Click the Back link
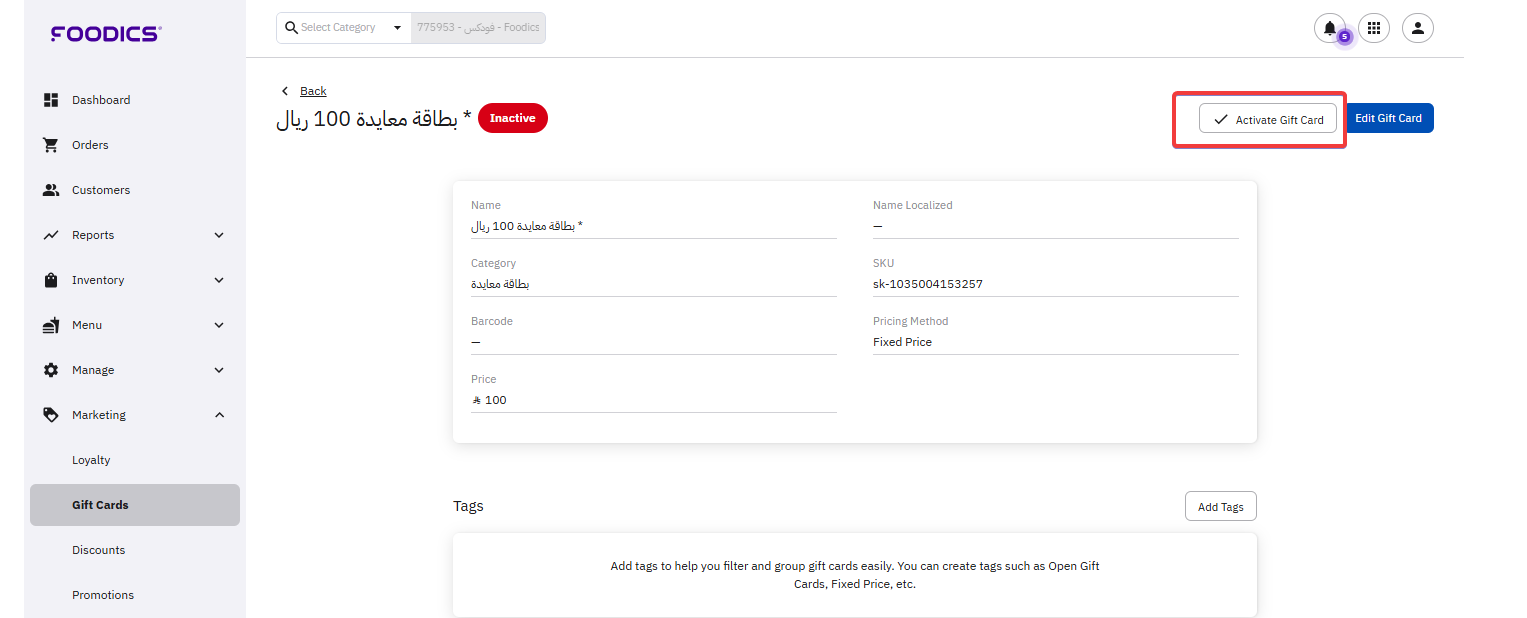This screenshot has width=1527, height=618. 313,91
